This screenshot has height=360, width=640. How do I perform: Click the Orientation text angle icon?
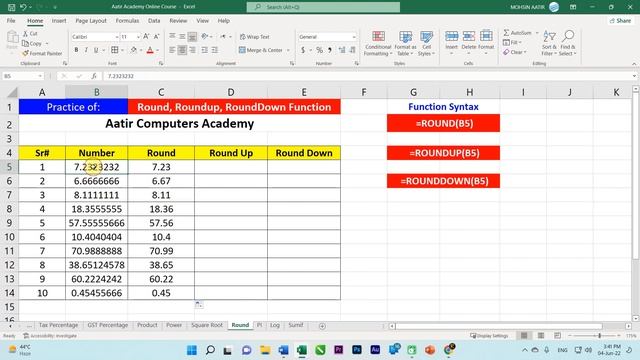pos(205,37)
